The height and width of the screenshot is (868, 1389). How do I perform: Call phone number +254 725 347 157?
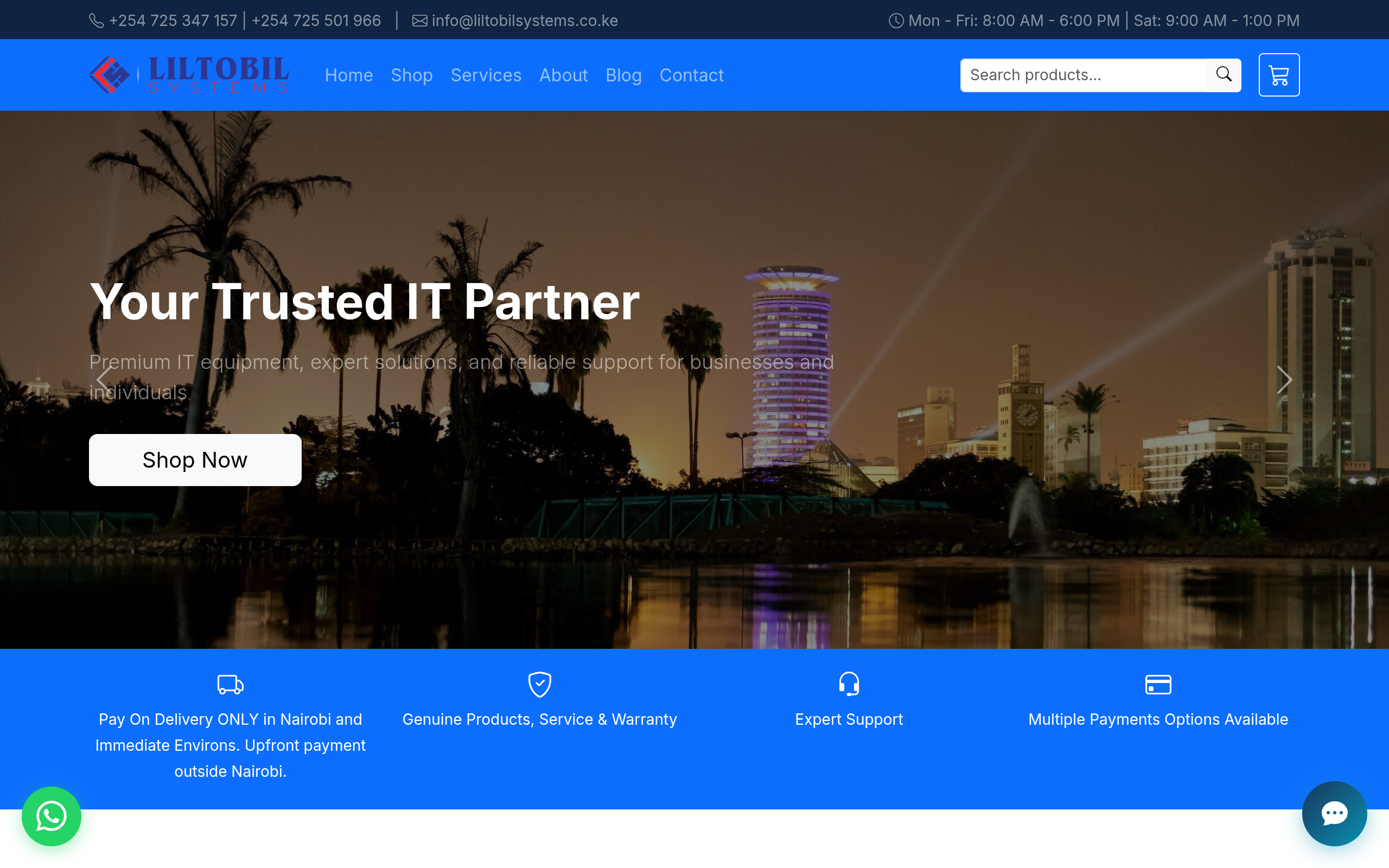173,21
